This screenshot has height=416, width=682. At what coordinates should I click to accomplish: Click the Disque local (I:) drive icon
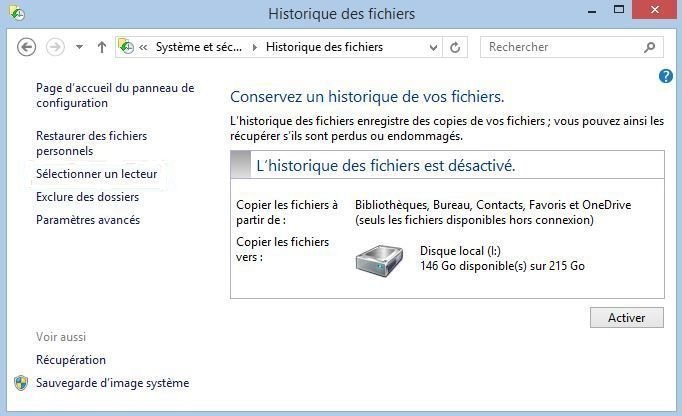(x=377, y=260)
